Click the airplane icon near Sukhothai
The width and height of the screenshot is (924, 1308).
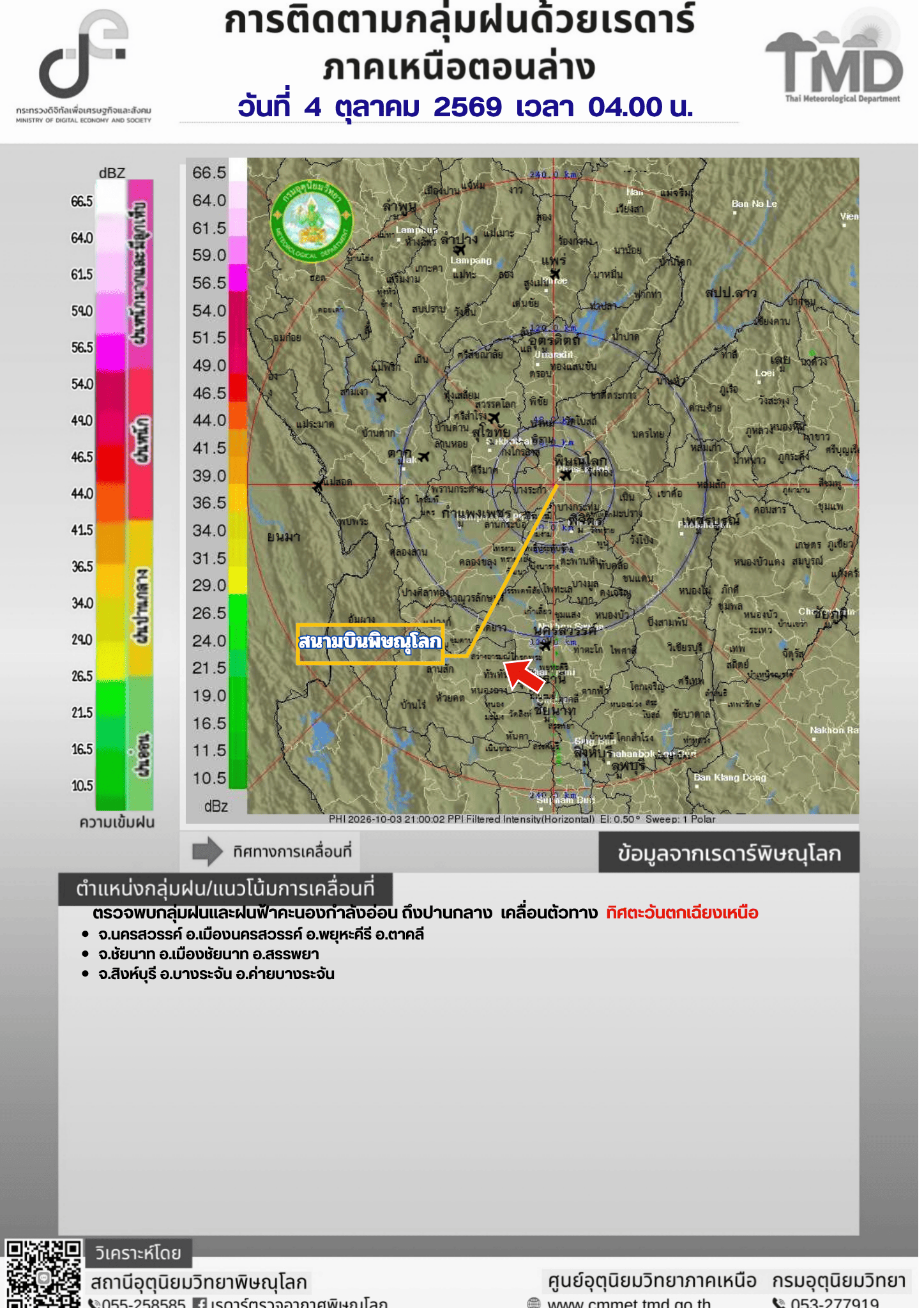click(494, 418)
